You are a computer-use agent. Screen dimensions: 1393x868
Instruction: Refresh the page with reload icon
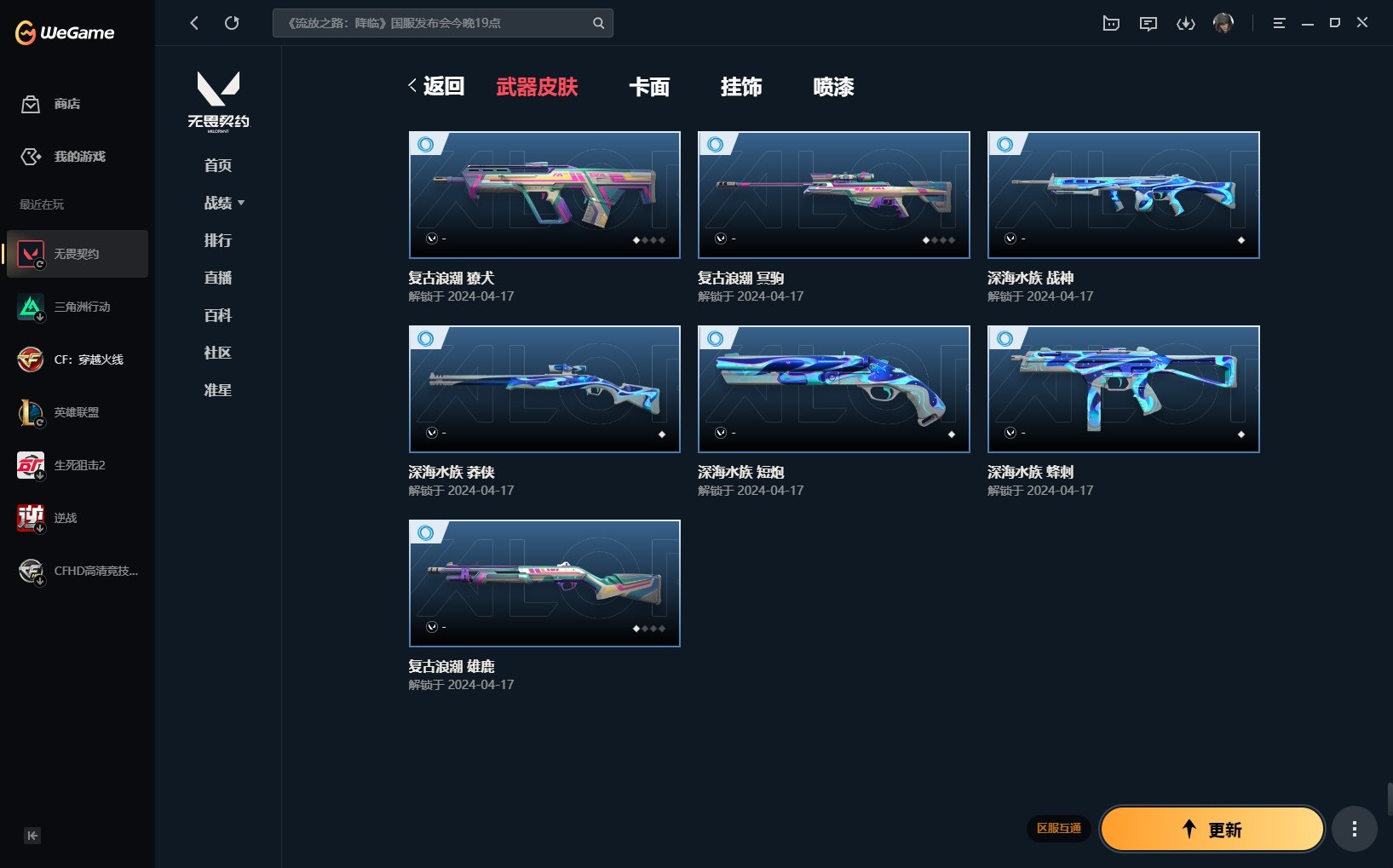click(x=232, y=23)
